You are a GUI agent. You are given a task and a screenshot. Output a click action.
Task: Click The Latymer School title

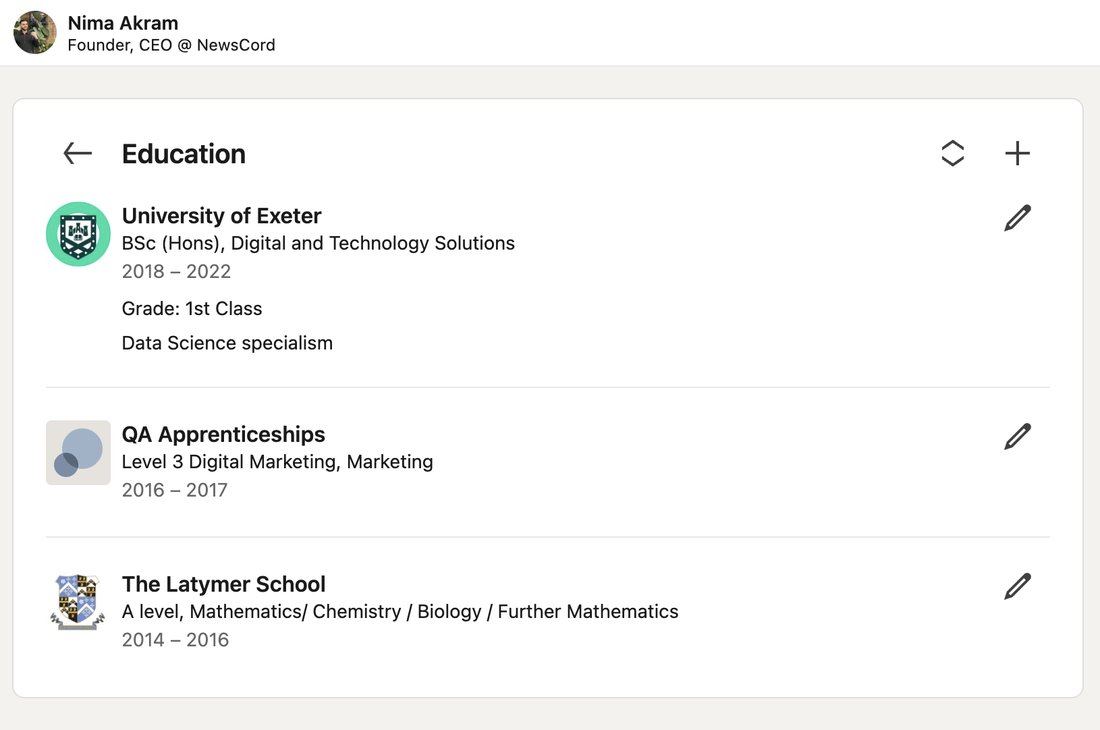point(223,583)
